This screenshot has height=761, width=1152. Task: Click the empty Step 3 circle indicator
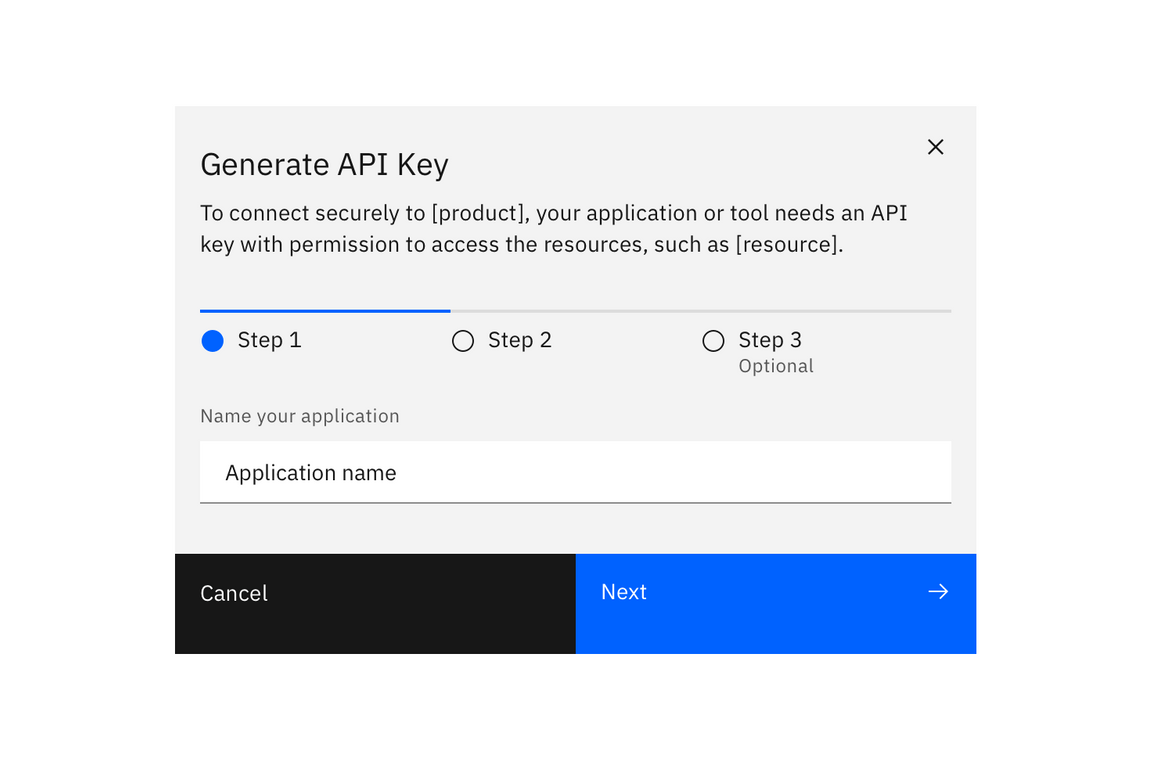pos(714,341)
